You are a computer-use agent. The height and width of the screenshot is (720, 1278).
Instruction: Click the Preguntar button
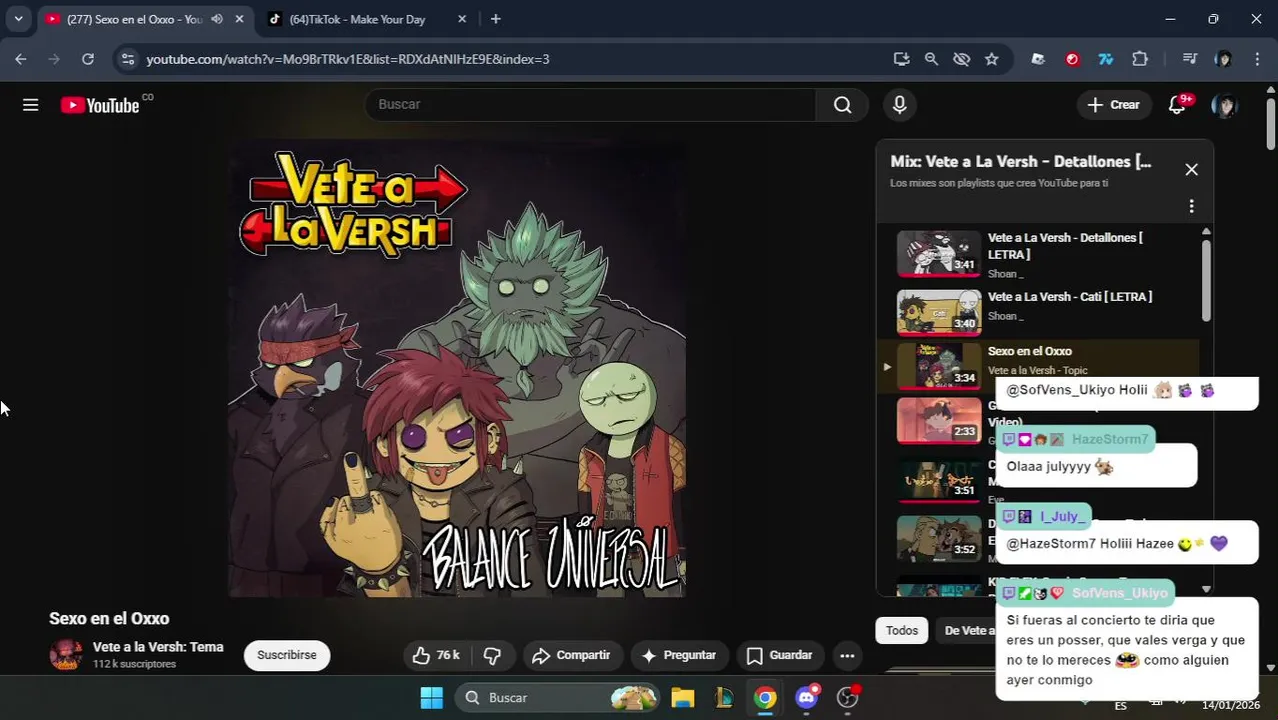[x=679, y=655]
